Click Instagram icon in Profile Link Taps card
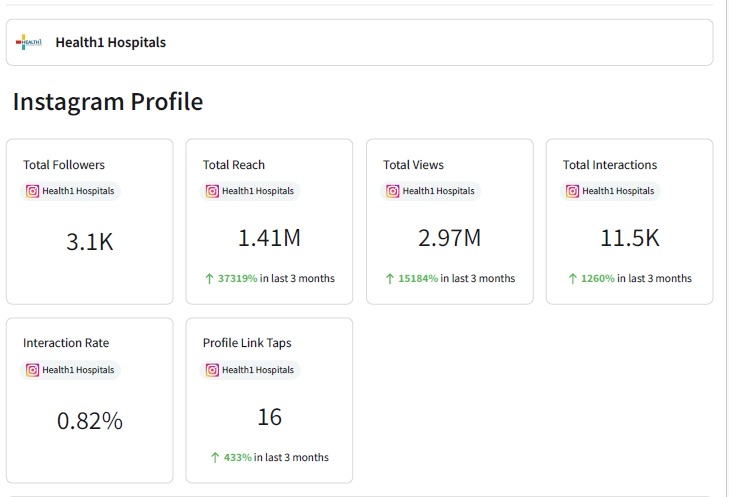Viewport: 729px width, 497px height. [x=212, y=370]
